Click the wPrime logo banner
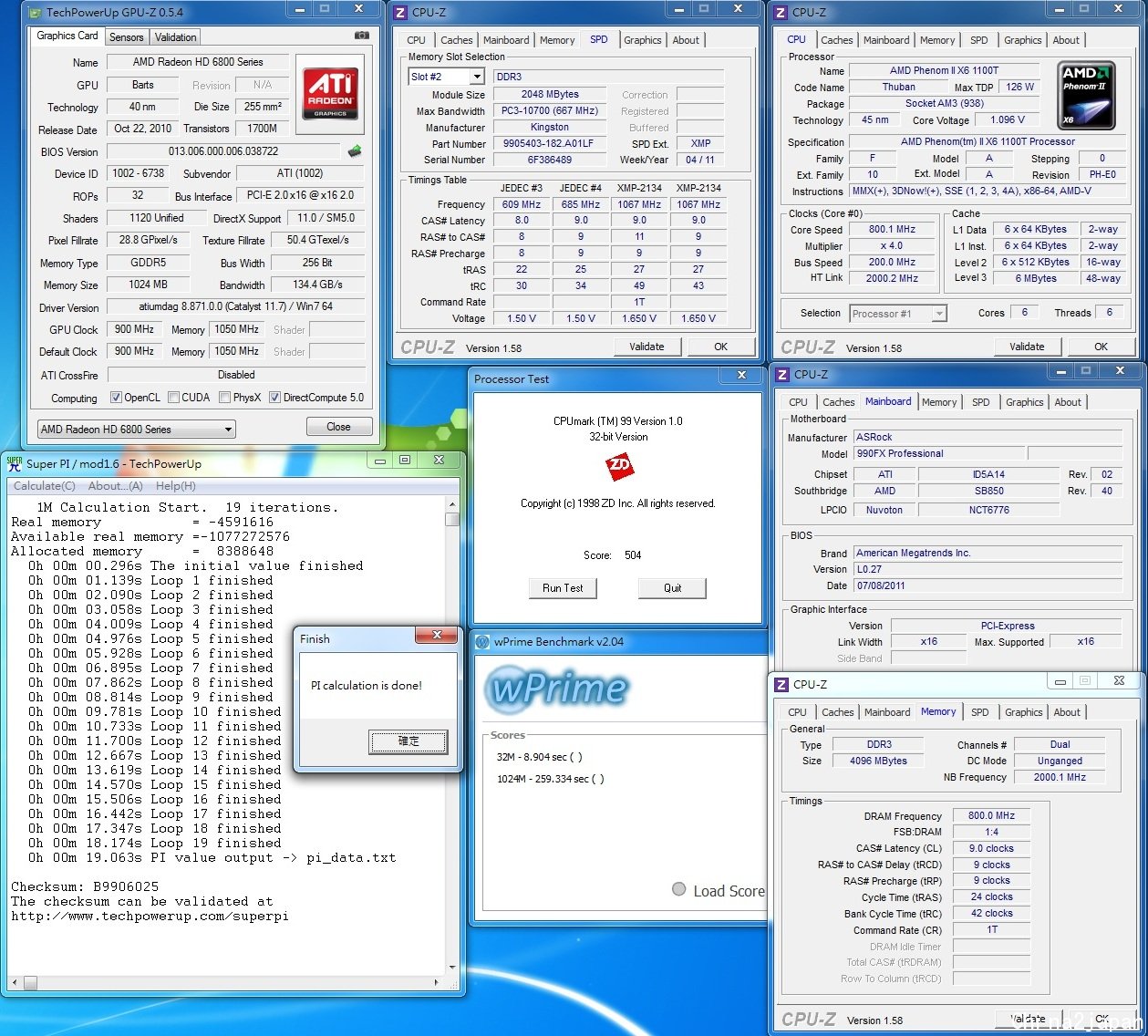The width and height of the screenshot is (1148, 1036). pos(558,689)
